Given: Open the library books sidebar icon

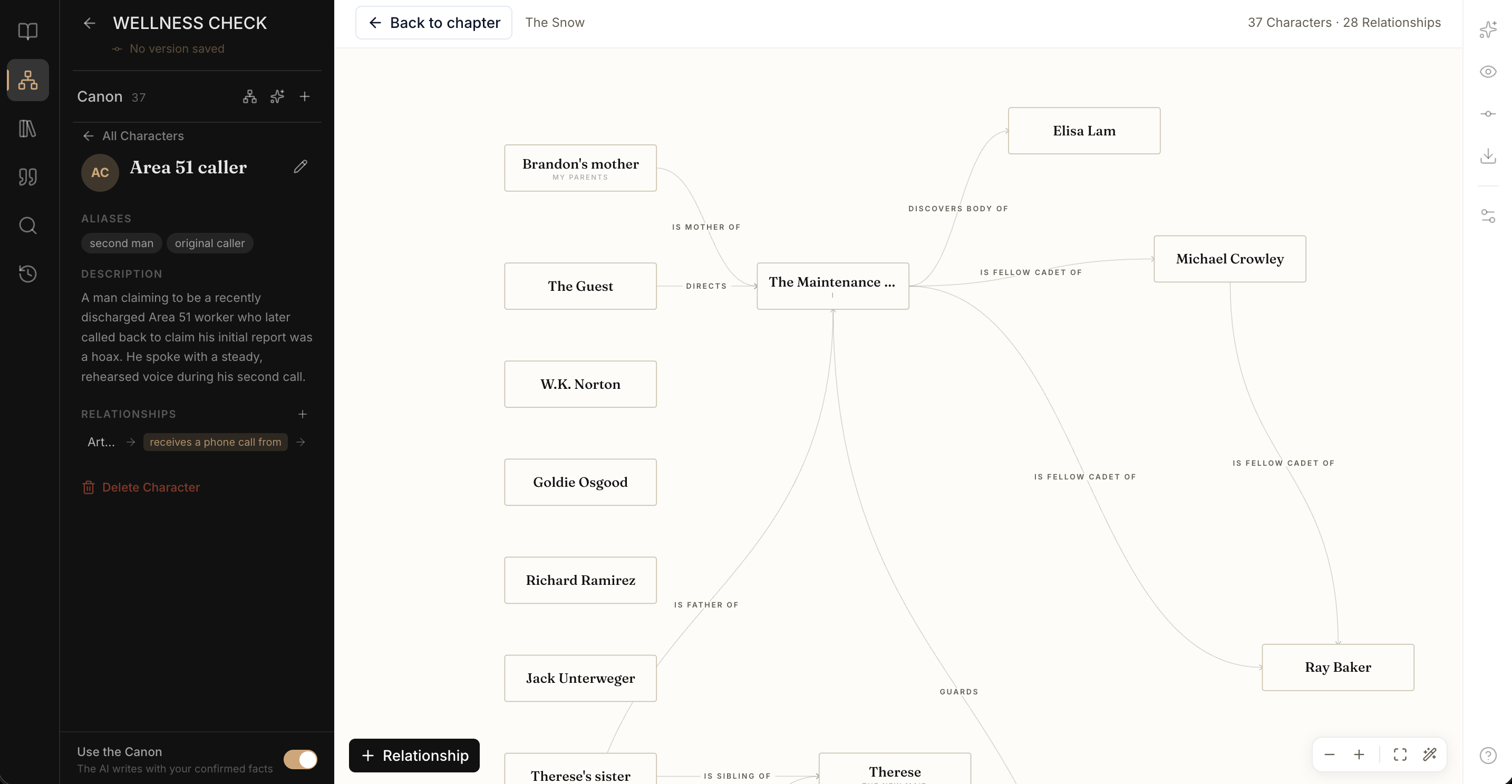Looking at the screenshot, I should click(27, 129).
